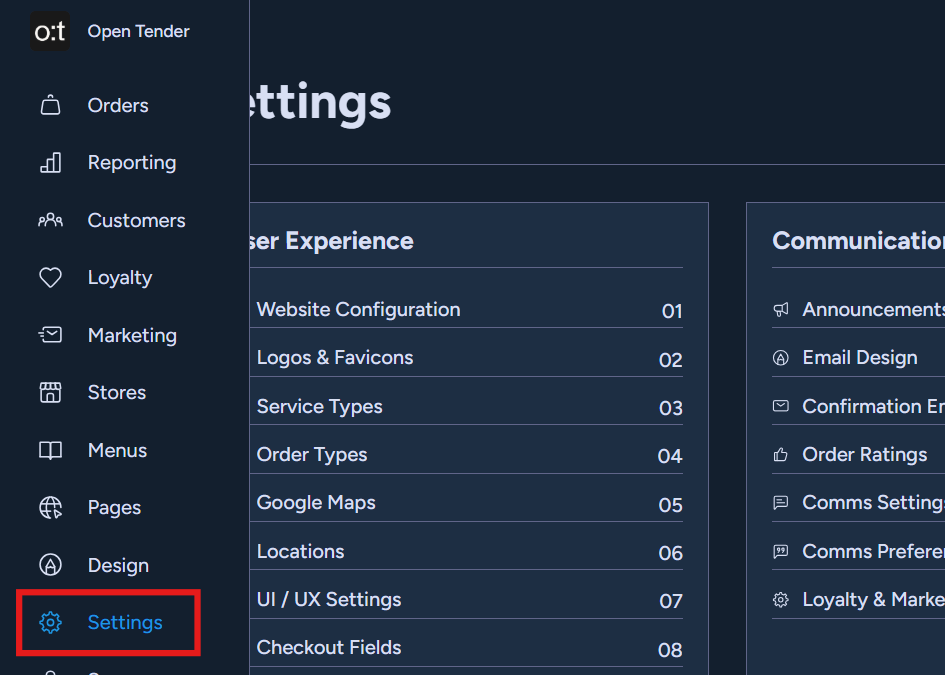This screenshot has width=945, height=675.
Task: Click the Announcements megaphone icon
Action: coord(780,310)
